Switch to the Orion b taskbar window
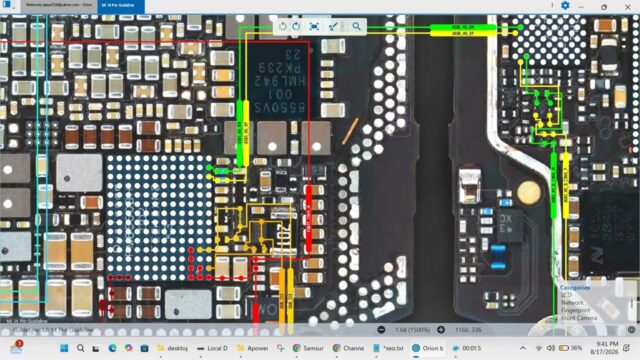640x360 pixels. [x=428, y=348]
